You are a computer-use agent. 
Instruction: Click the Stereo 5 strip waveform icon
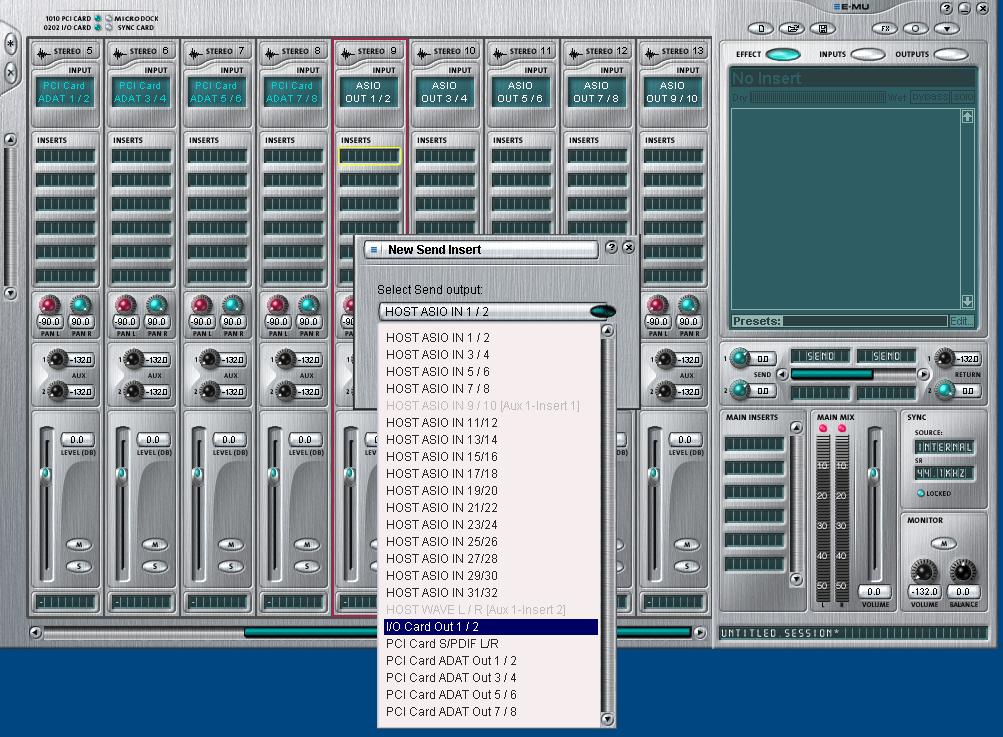pos(43,52)
